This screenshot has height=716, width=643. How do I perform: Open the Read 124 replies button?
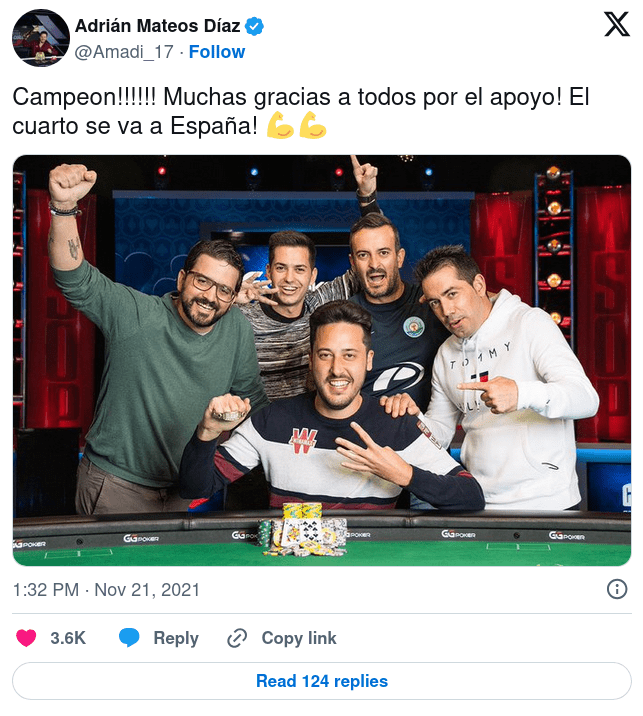click(x=322, y=681)
